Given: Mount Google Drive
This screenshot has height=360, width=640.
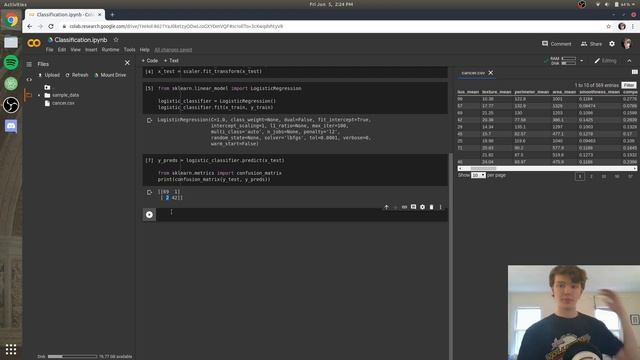Looking at the screenshot, I should click(x=110, y=75).
